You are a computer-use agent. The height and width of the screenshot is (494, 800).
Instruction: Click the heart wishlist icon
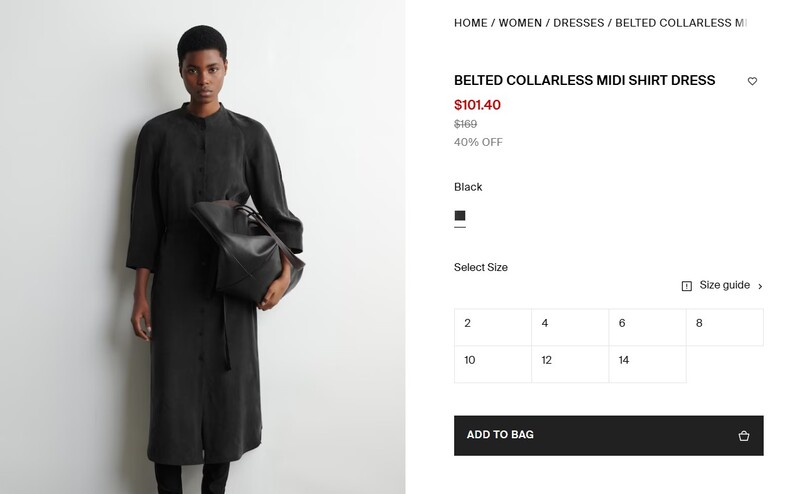[753, 81]
